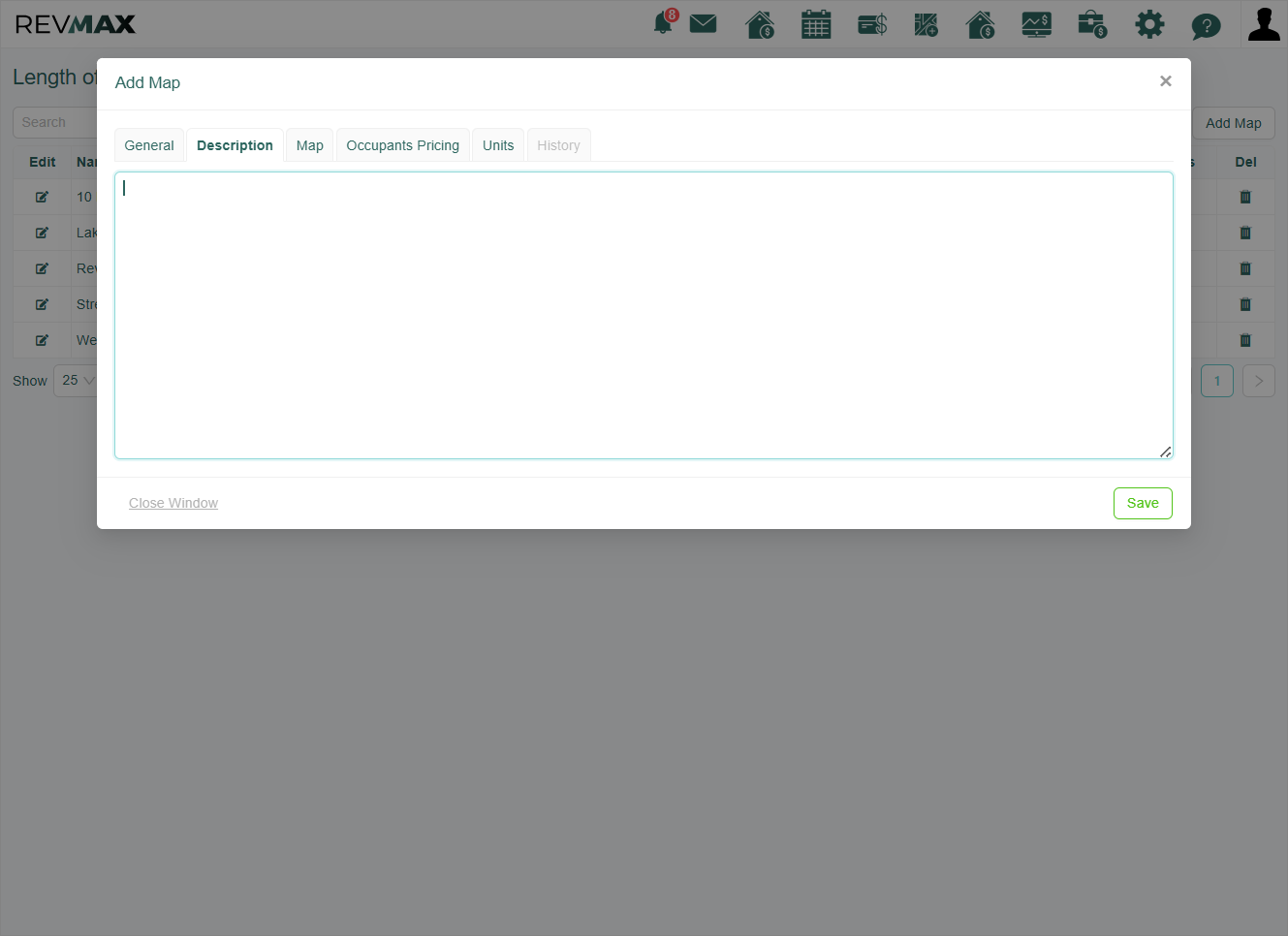
Task: Open the house with dollar icon next to the envelope
Action: (760, 24)
